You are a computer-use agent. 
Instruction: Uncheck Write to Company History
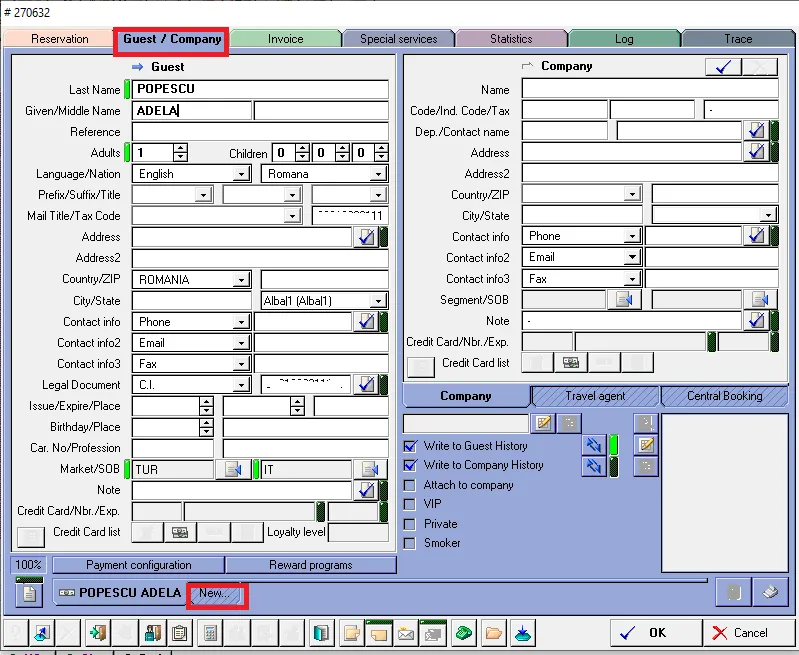pos(410,465)
